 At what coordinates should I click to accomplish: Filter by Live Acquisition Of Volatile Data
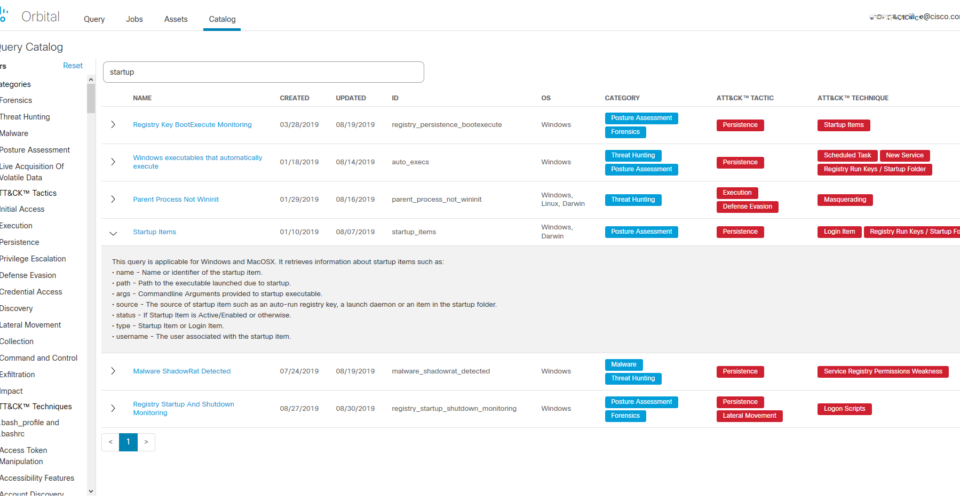coord(32,172)
